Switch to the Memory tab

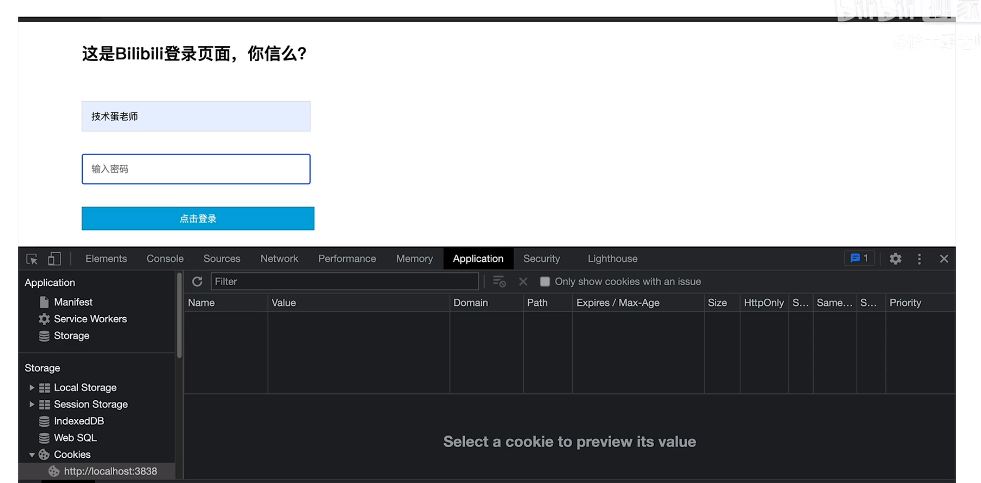point(414,258)
